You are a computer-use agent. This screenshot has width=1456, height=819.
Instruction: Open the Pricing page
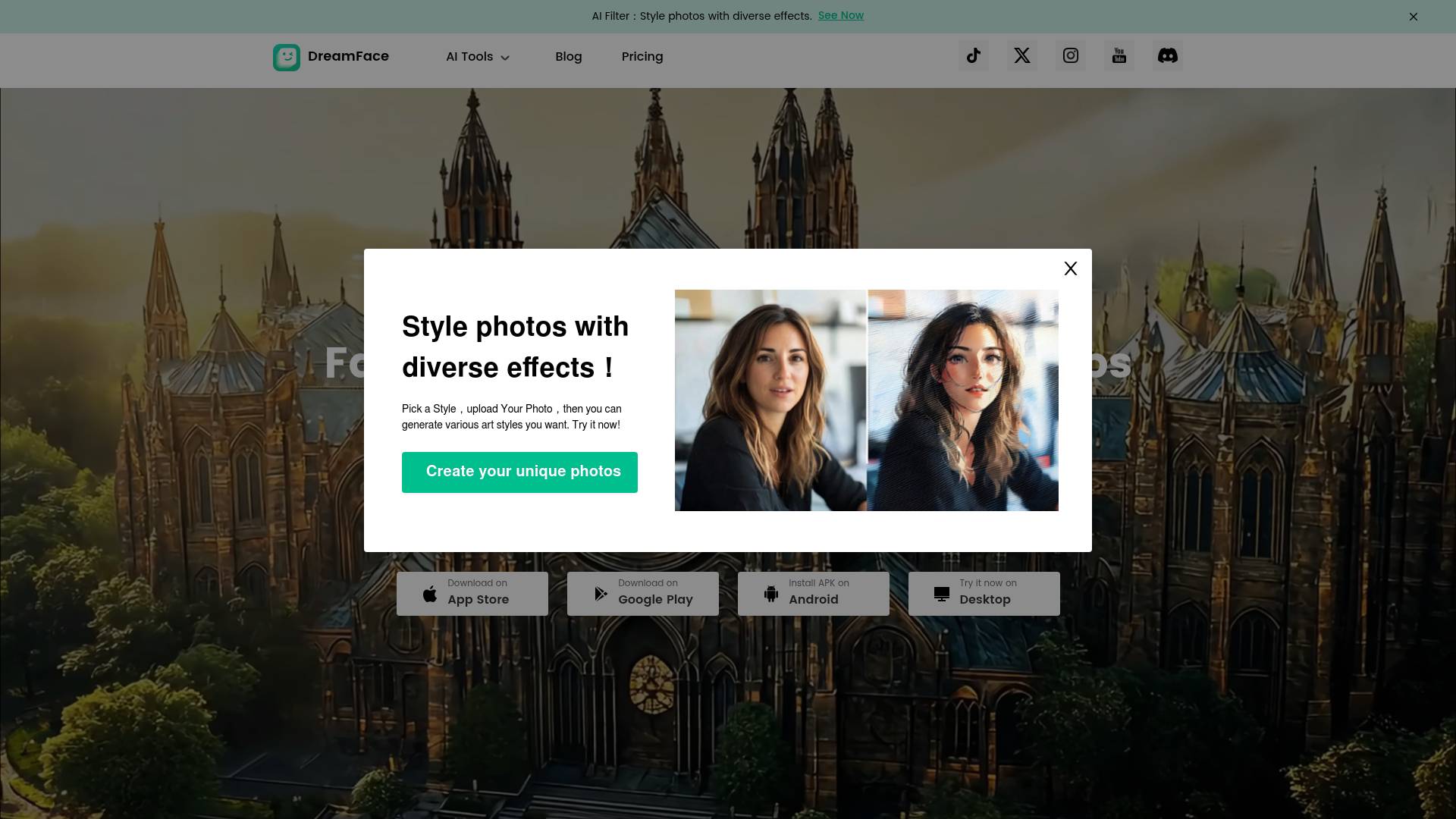tap(642, 57)
